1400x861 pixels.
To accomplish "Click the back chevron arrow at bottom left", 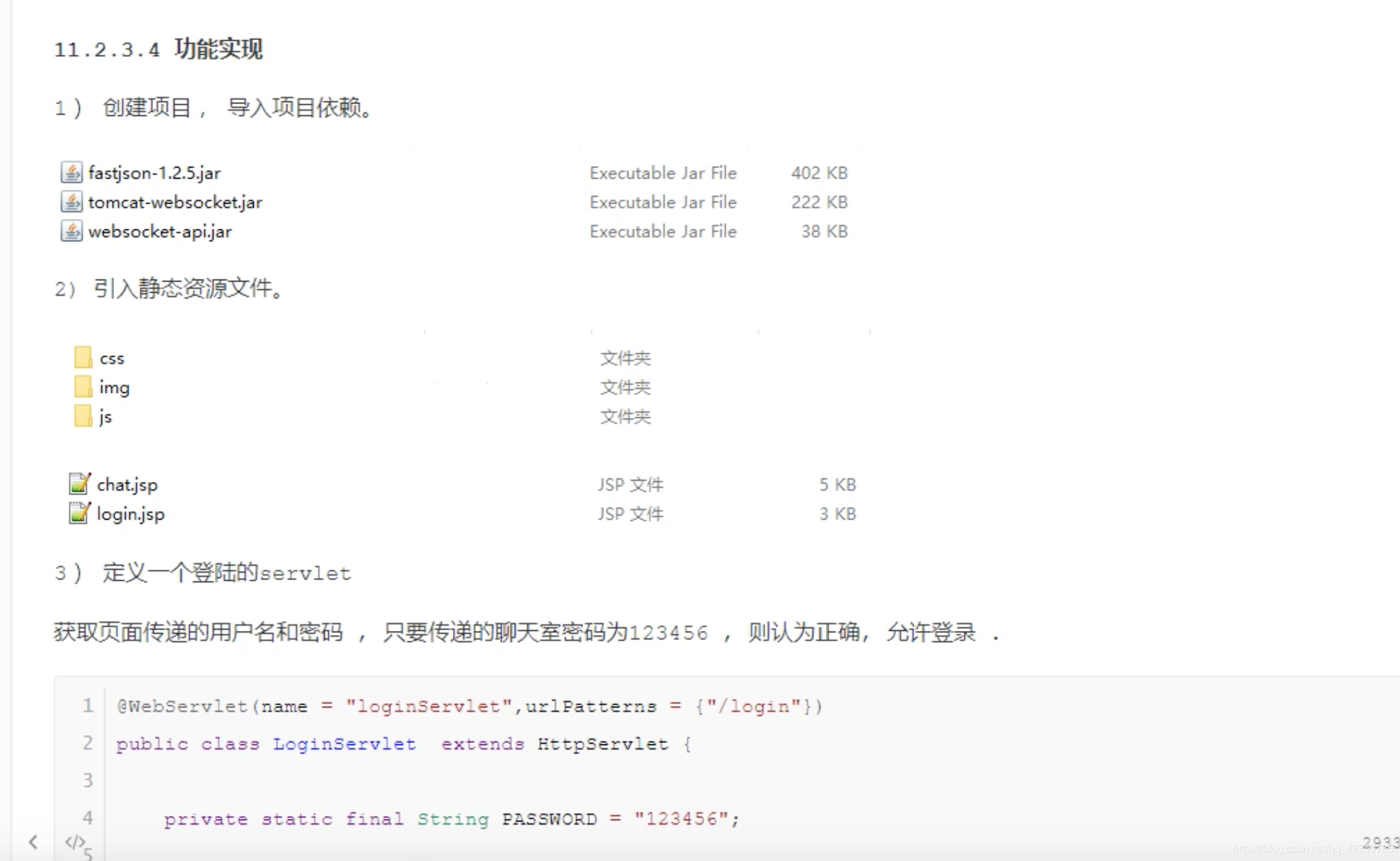I will click(x=33, y=842).
